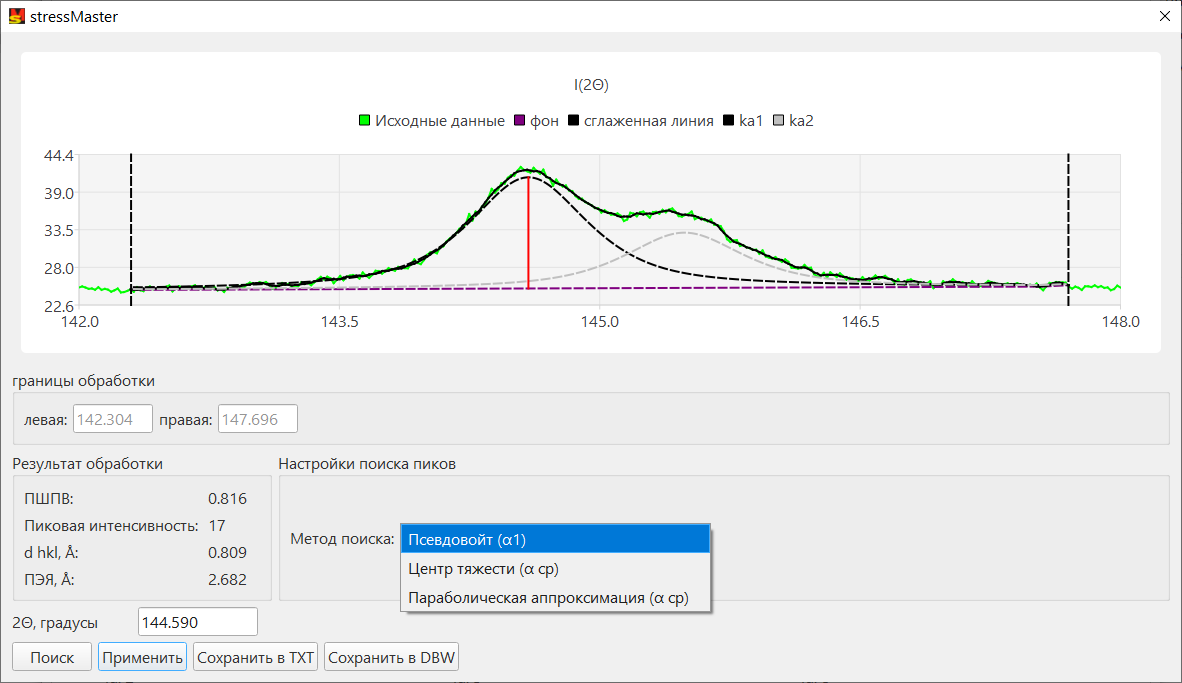Image resolution: width=1182 pixels, height=683 pixels.
Task: Click the stressMaster app icon in title bar
Action: point(16,16)
